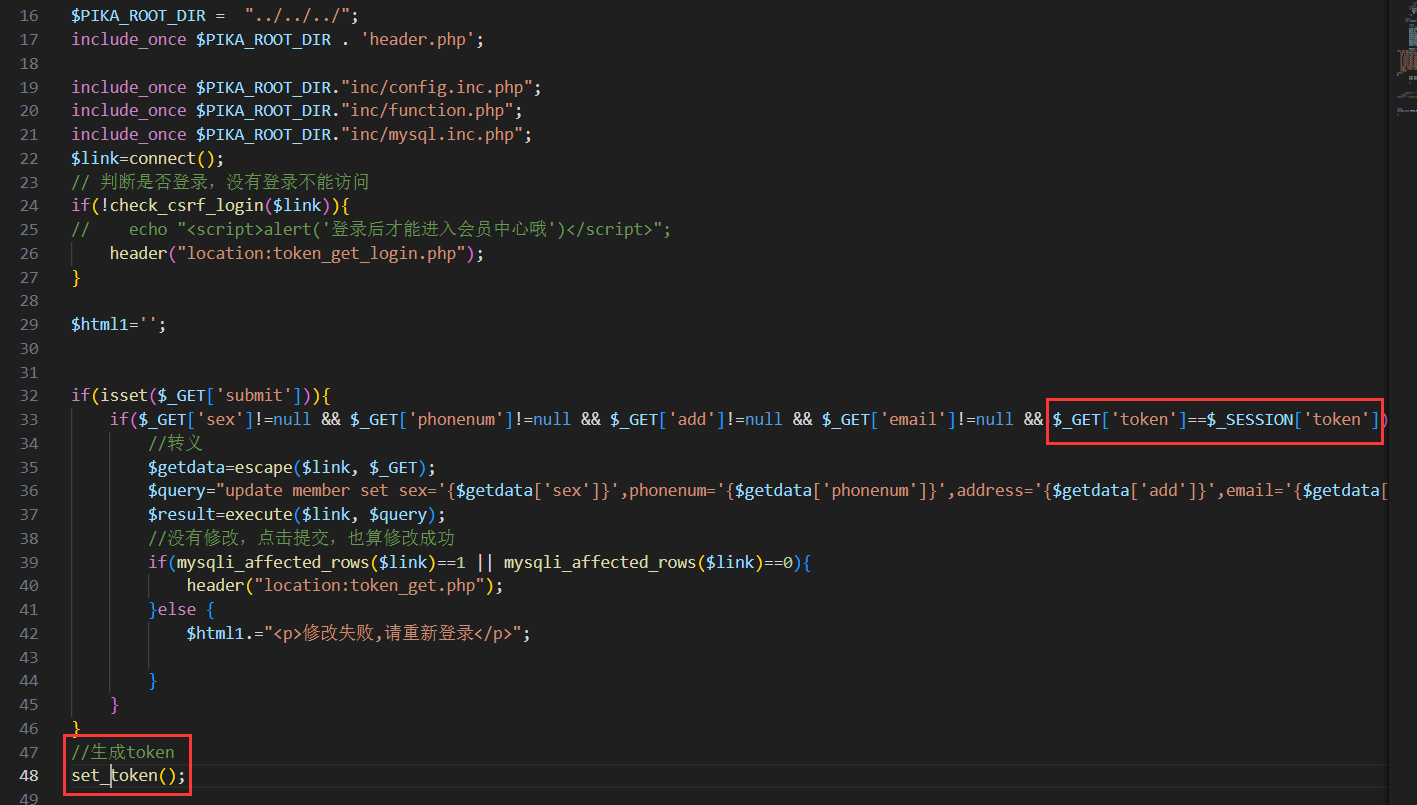This screenshot has height=805, width=1417.
Task: Click the "../../../" string on line 16
Action: (x=301, y=16)
